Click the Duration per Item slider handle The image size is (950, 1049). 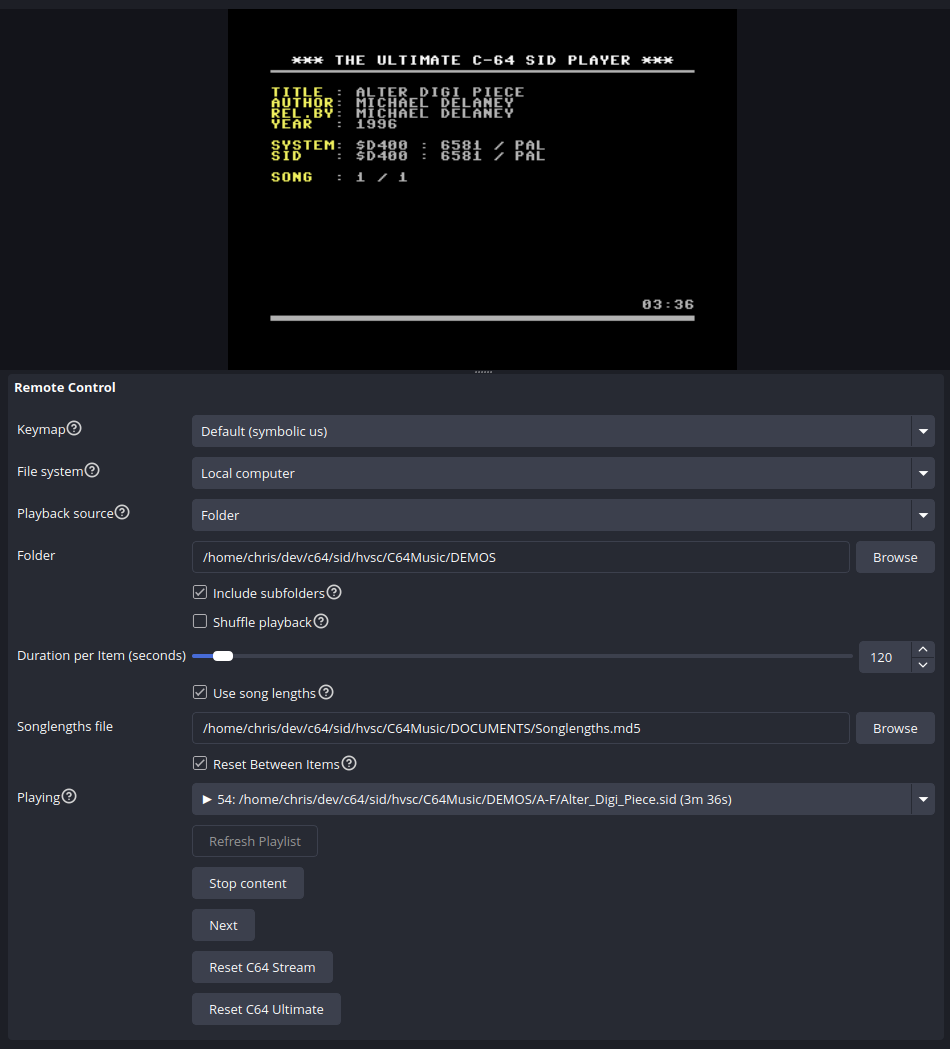pyautogui.click(x=223, y=656)
